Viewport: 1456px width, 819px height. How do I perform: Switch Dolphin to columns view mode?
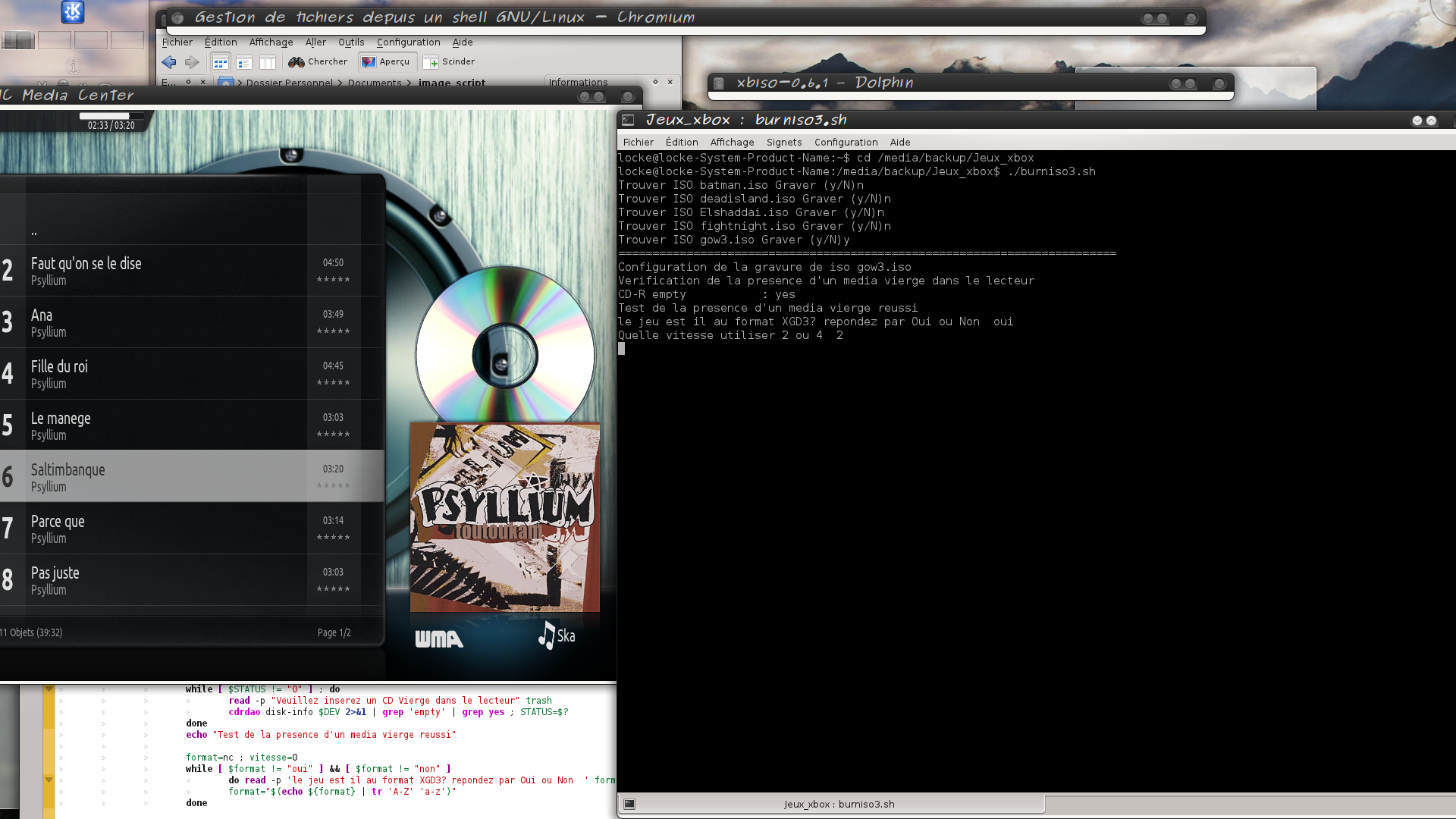pyautogui.click(x=267, y=62)
